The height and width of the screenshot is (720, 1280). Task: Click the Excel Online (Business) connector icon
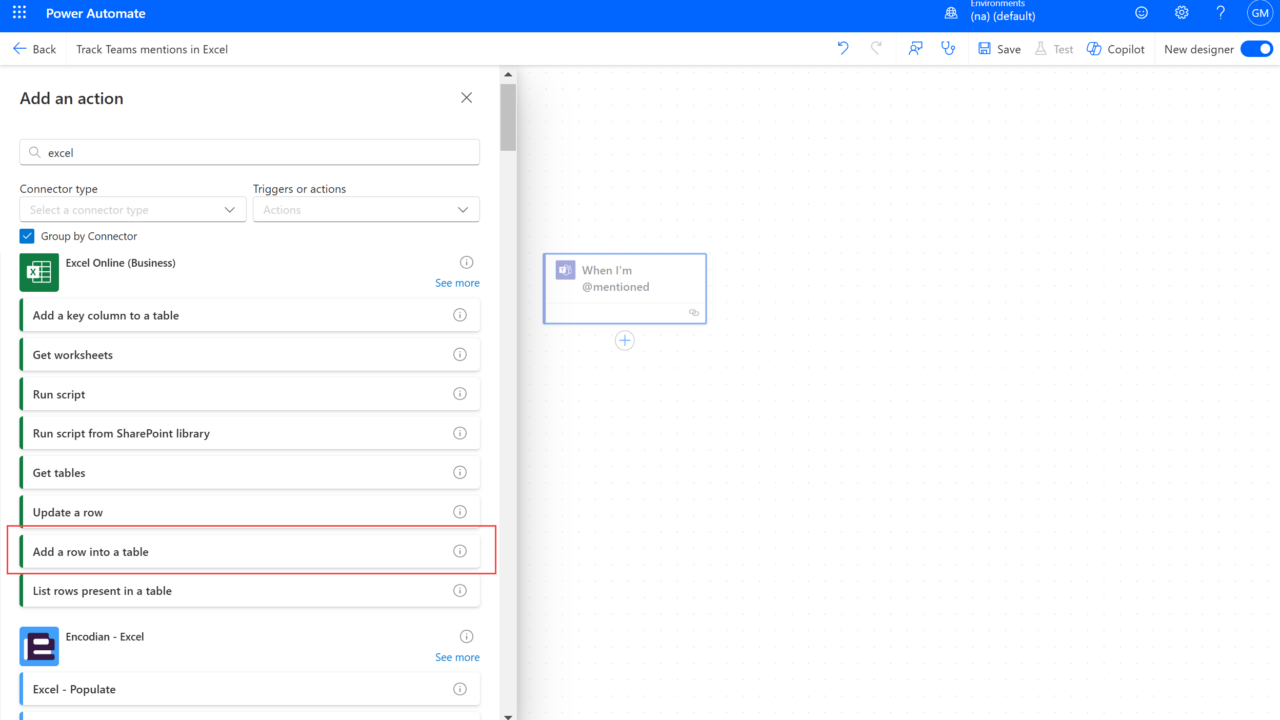pyautogui.click(x=39, y=272)
